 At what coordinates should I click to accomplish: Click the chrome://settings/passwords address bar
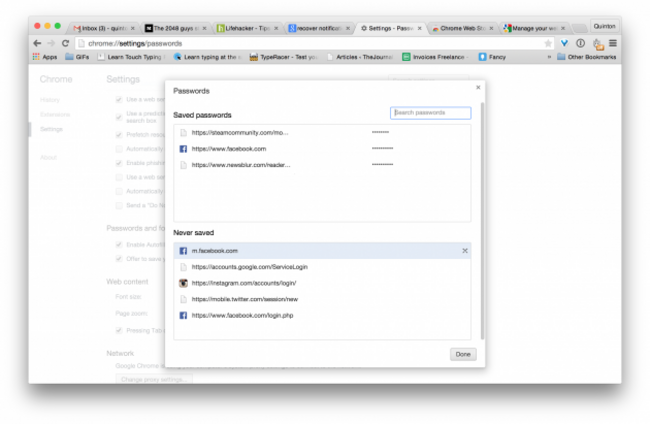click(x=315, y=43)
